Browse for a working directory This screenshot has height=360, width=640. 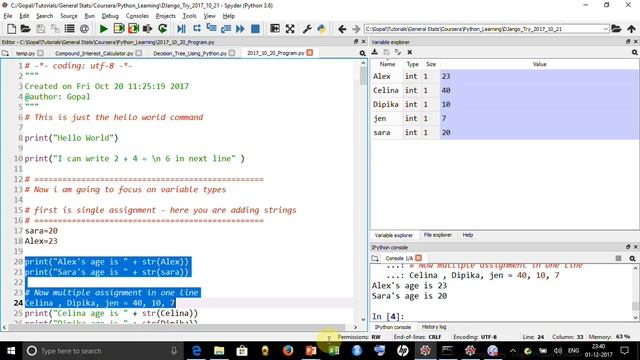tap(616, 29)
